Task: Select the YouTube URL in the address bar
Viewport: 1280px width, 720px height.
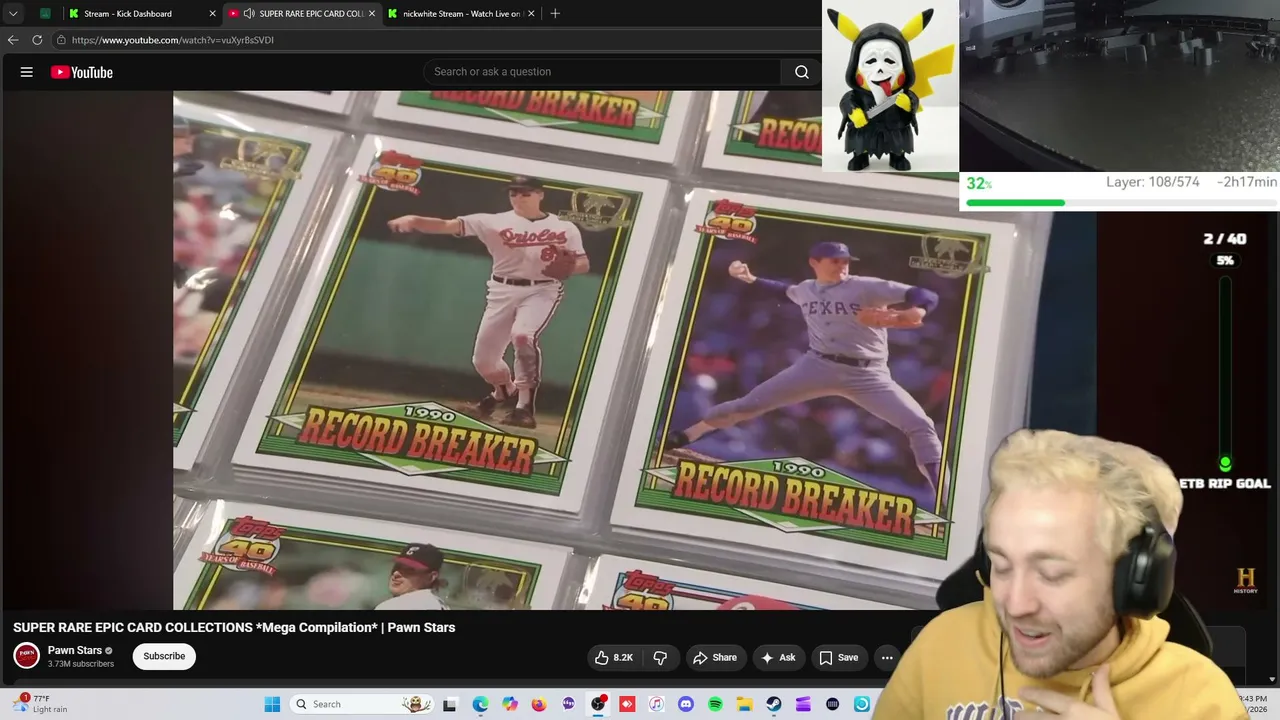Action: pyautogui.click(x=173, y=40)
